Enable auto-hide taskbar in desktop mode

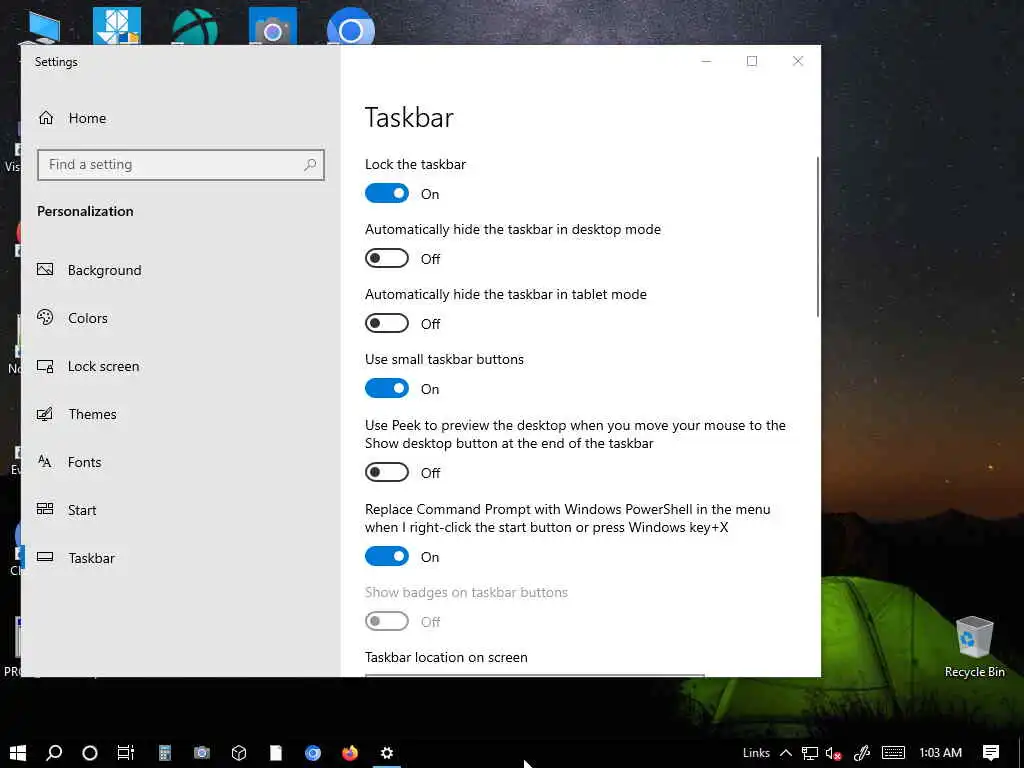[387, 259]
